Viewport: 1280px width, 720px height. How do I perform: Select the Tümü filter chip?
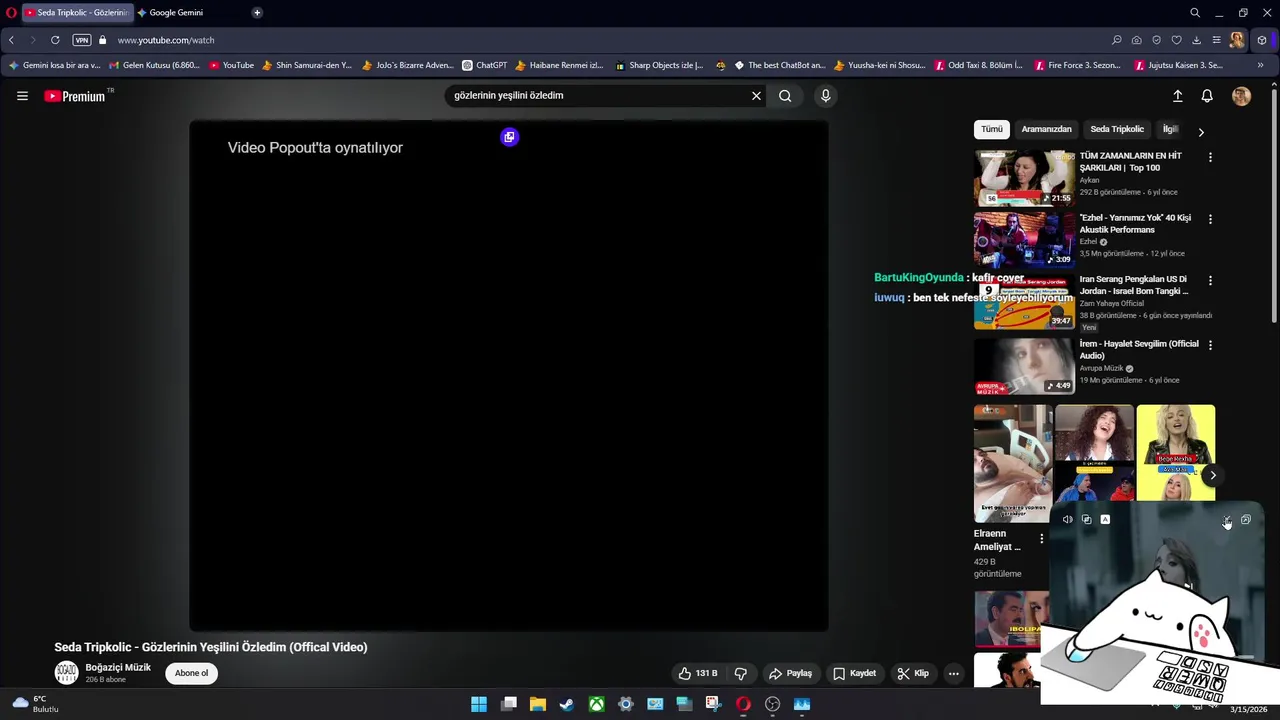(991, 129)
